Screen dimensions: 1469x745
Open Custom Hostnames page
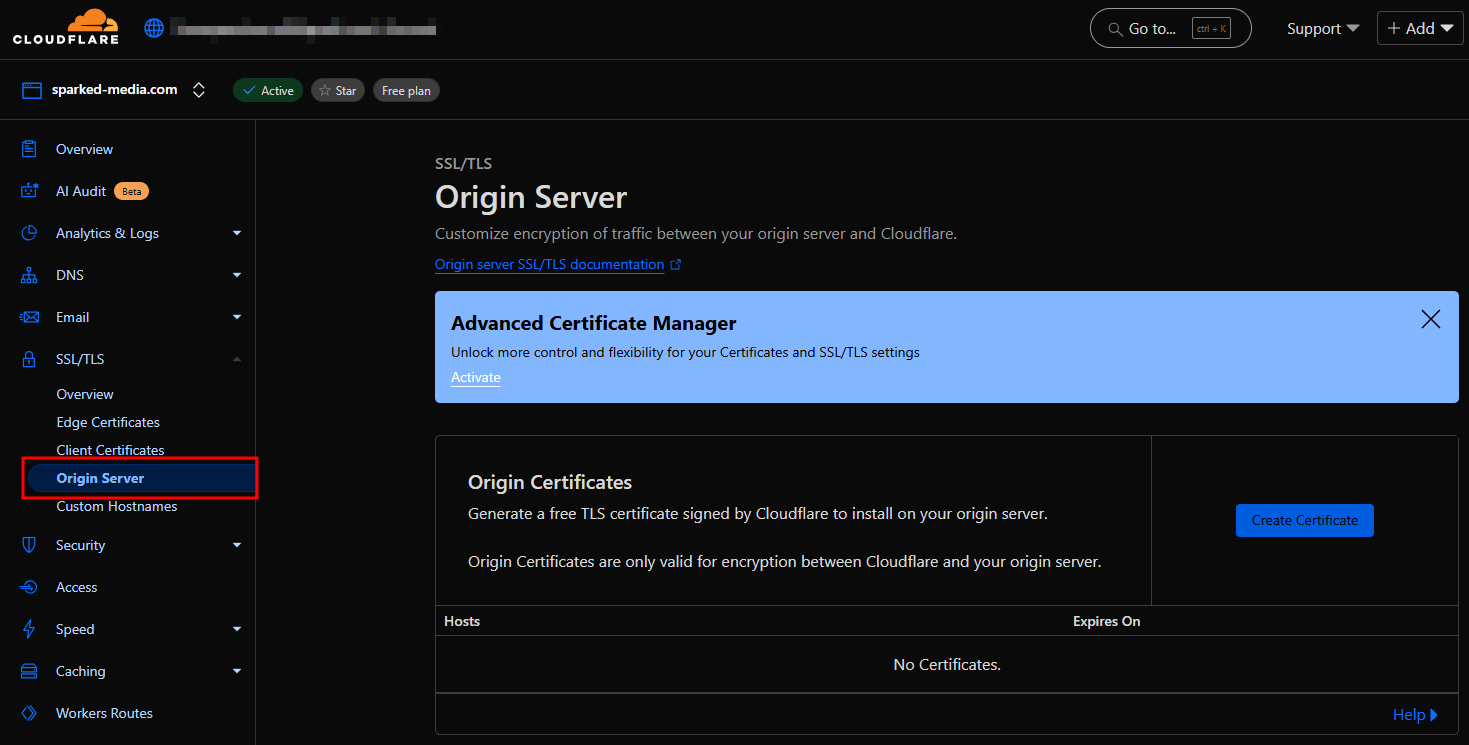point(116,506)
